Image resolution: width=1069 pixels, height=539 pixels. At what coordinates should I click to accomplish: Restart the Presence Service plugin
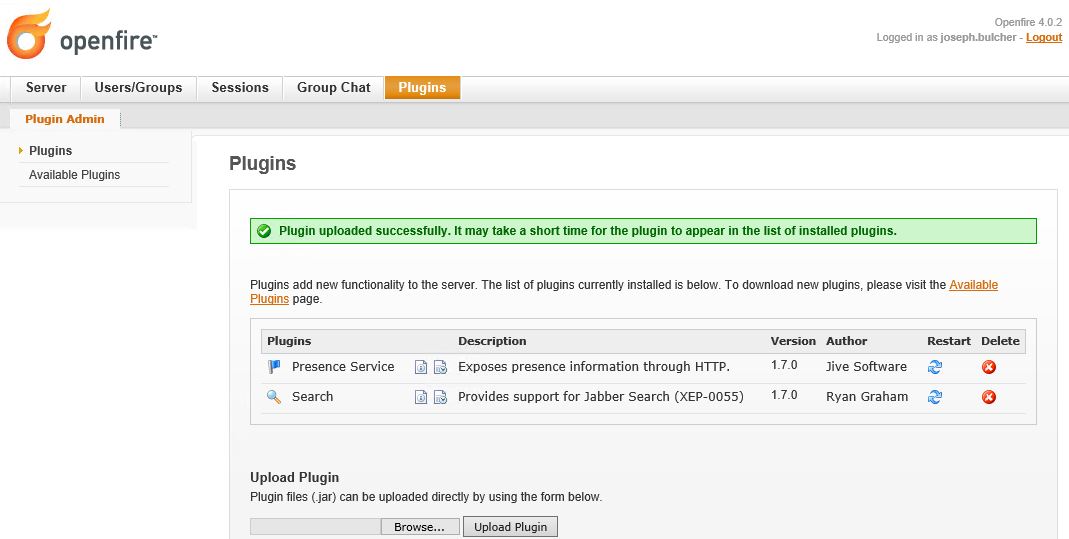click(935, 367)
